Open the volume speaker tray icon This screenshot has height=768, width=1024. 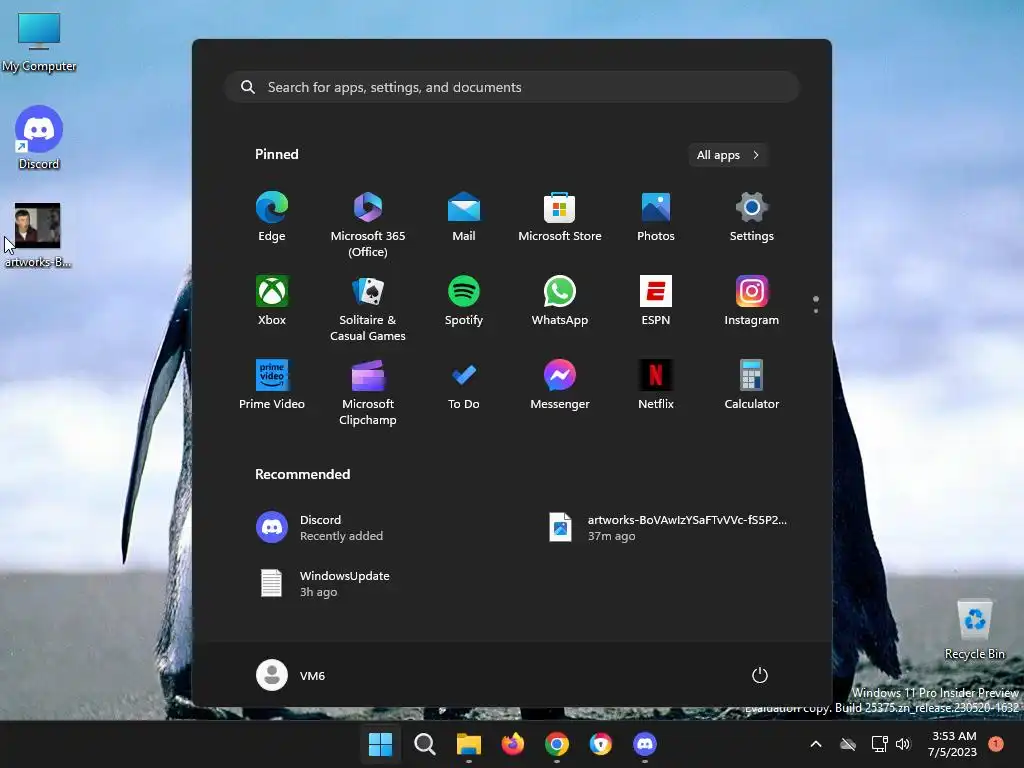[x=903, y=744]
